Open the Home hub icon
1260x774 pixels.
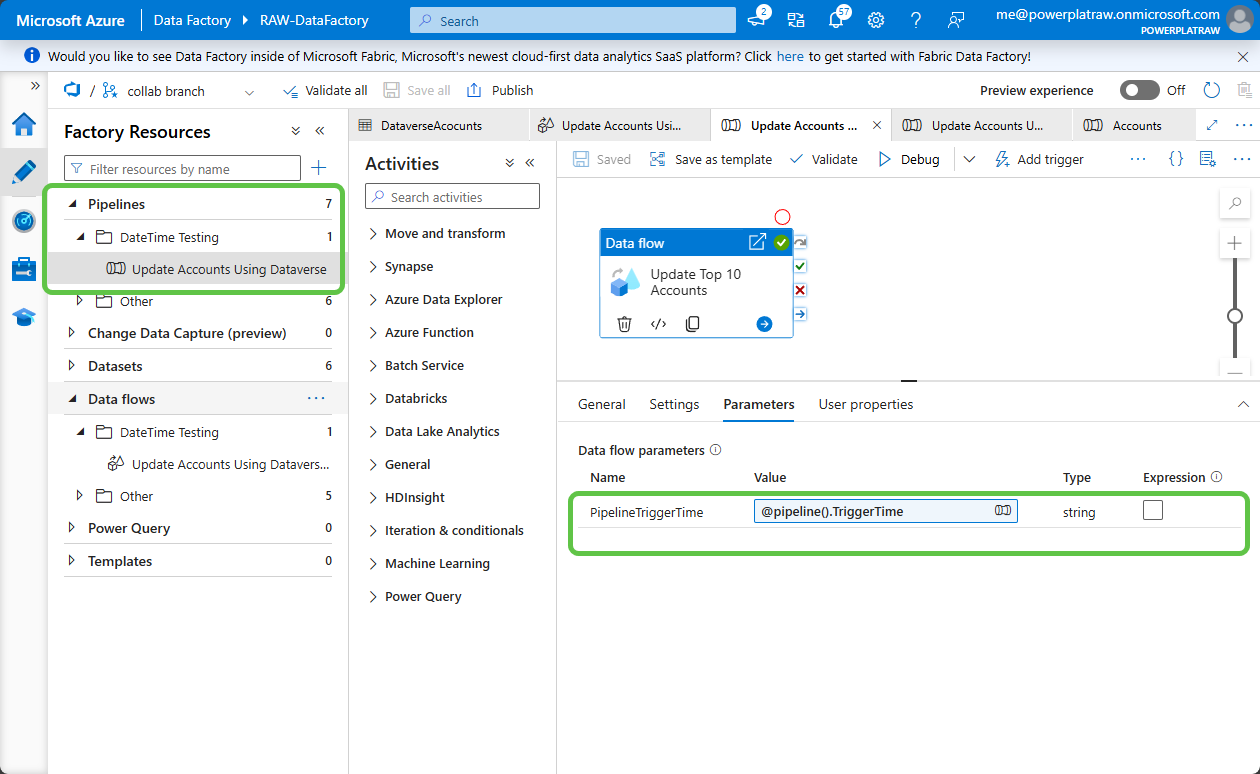tap(24, 125)
